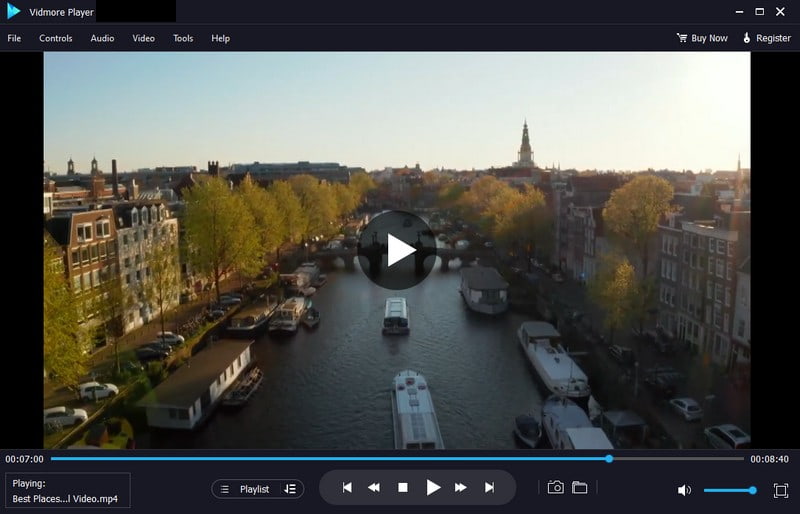Click the large play overlay on video
800x514 pixels.
[x=397, y=250]
